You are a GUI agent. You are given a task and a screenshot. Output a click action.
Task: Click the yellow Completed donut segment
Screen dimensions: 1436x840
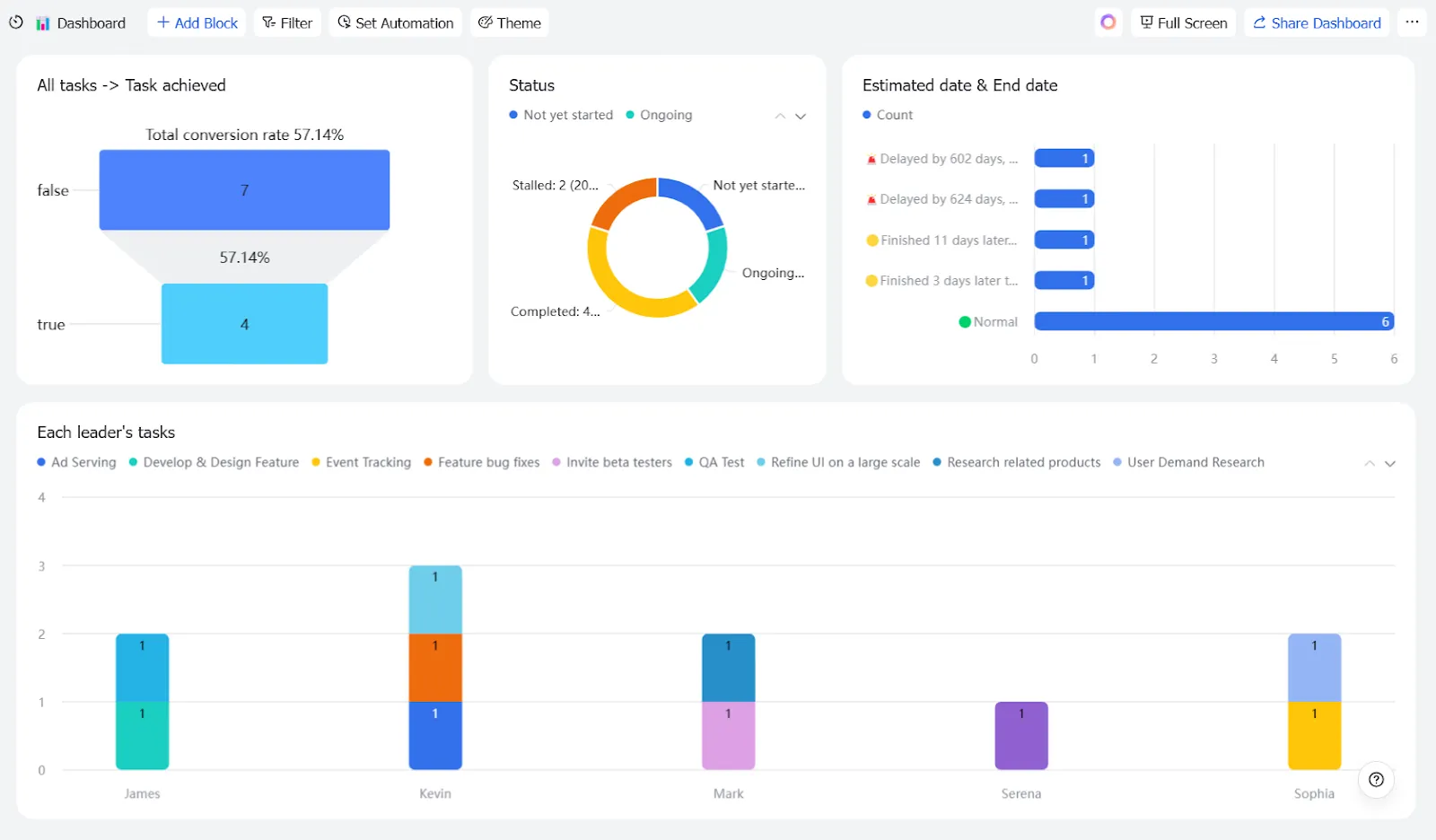click(633, 287)
